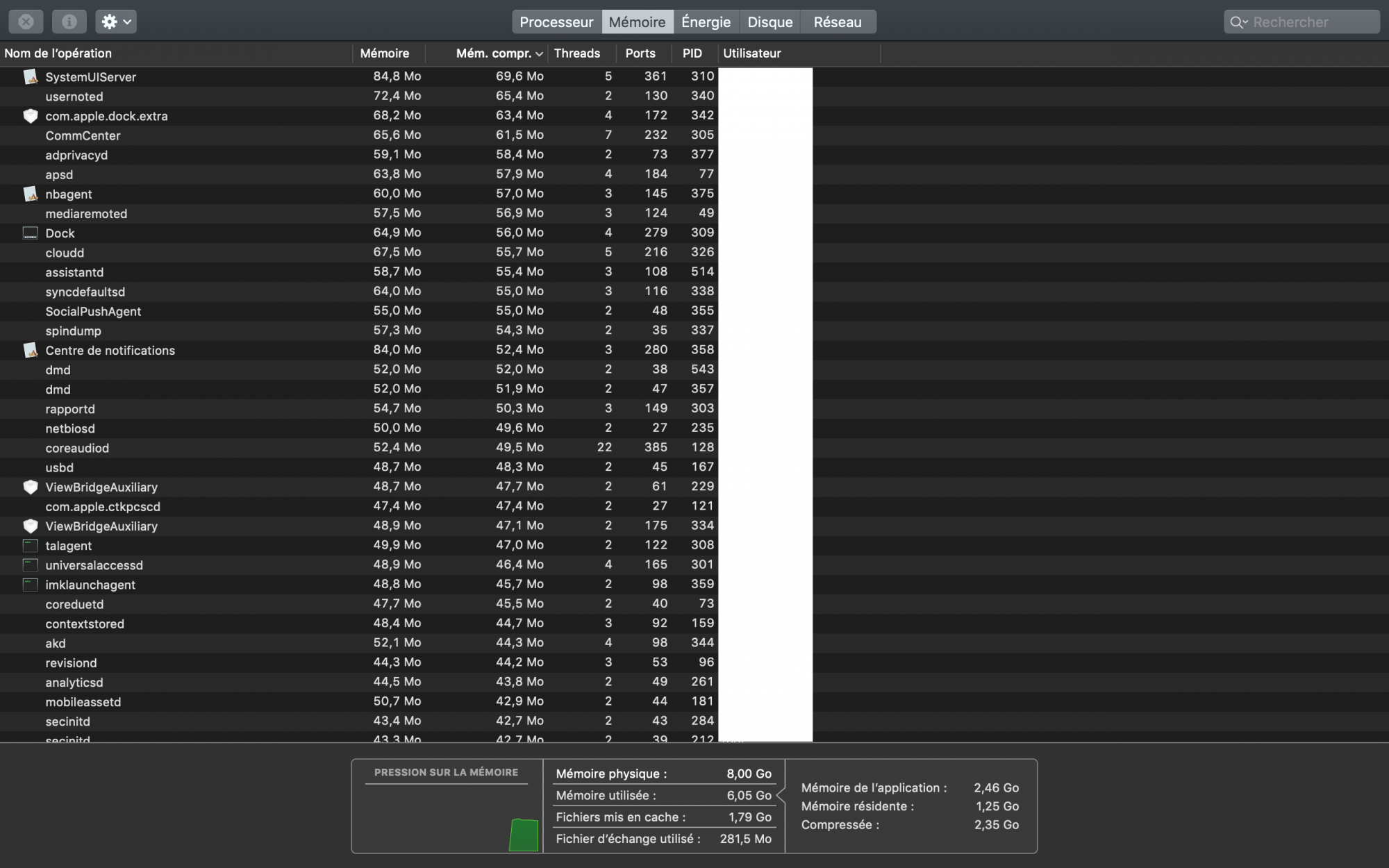Select shield icon of ViewBridgeAuxiliary PID 229
The image size is (1389, 868).
tap(30, 487)
